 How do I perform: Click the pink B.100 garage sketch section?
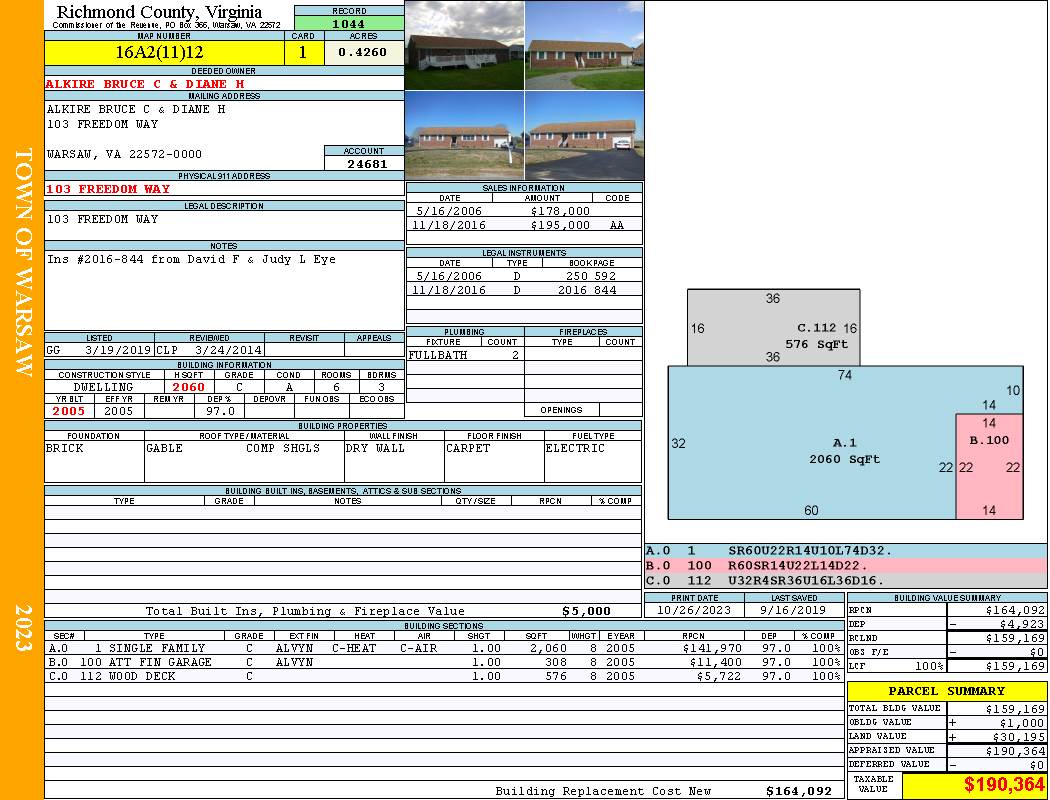click(x=989, y=466)
